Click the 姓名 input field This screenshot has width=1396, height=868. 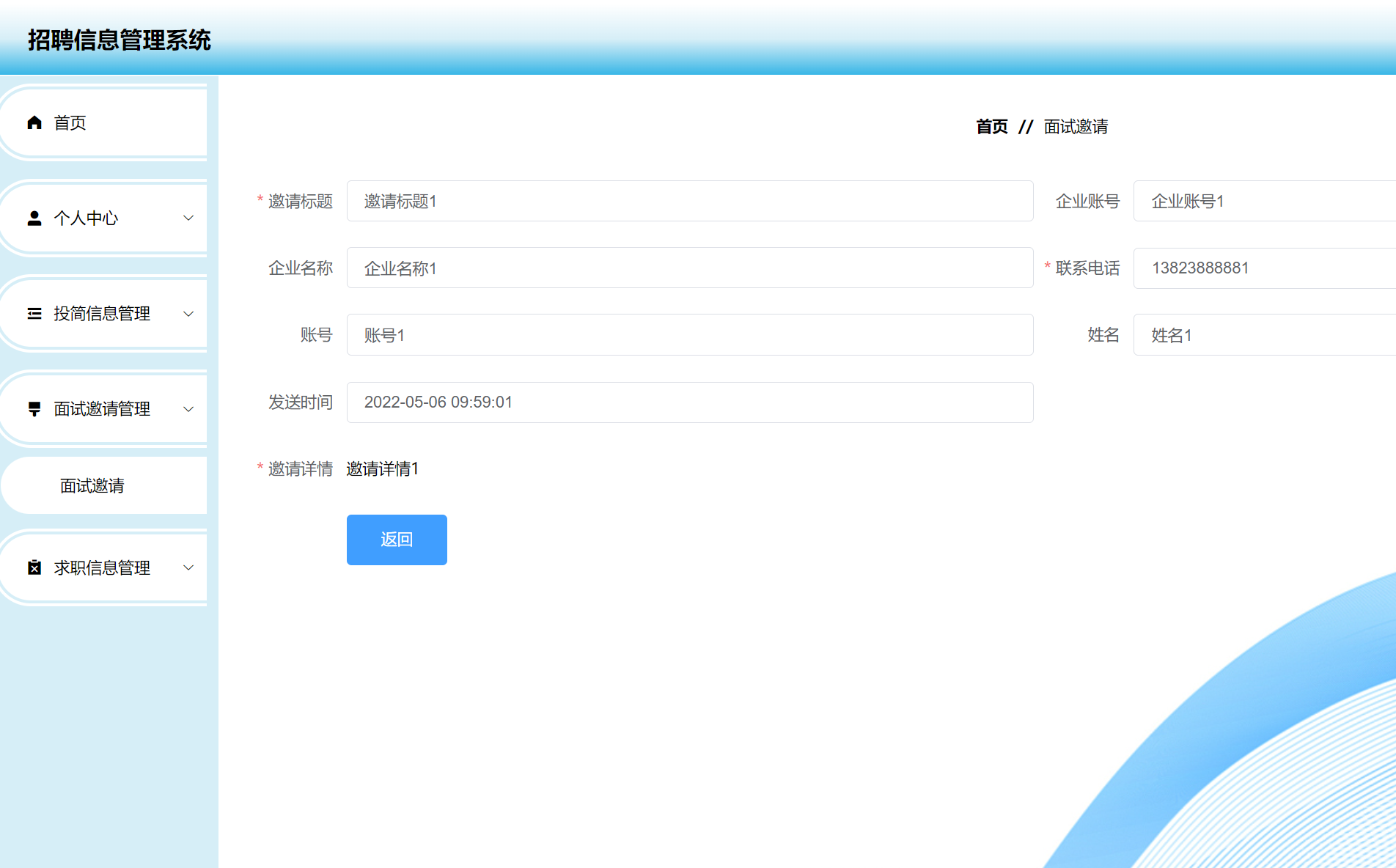coord(1263,334)
